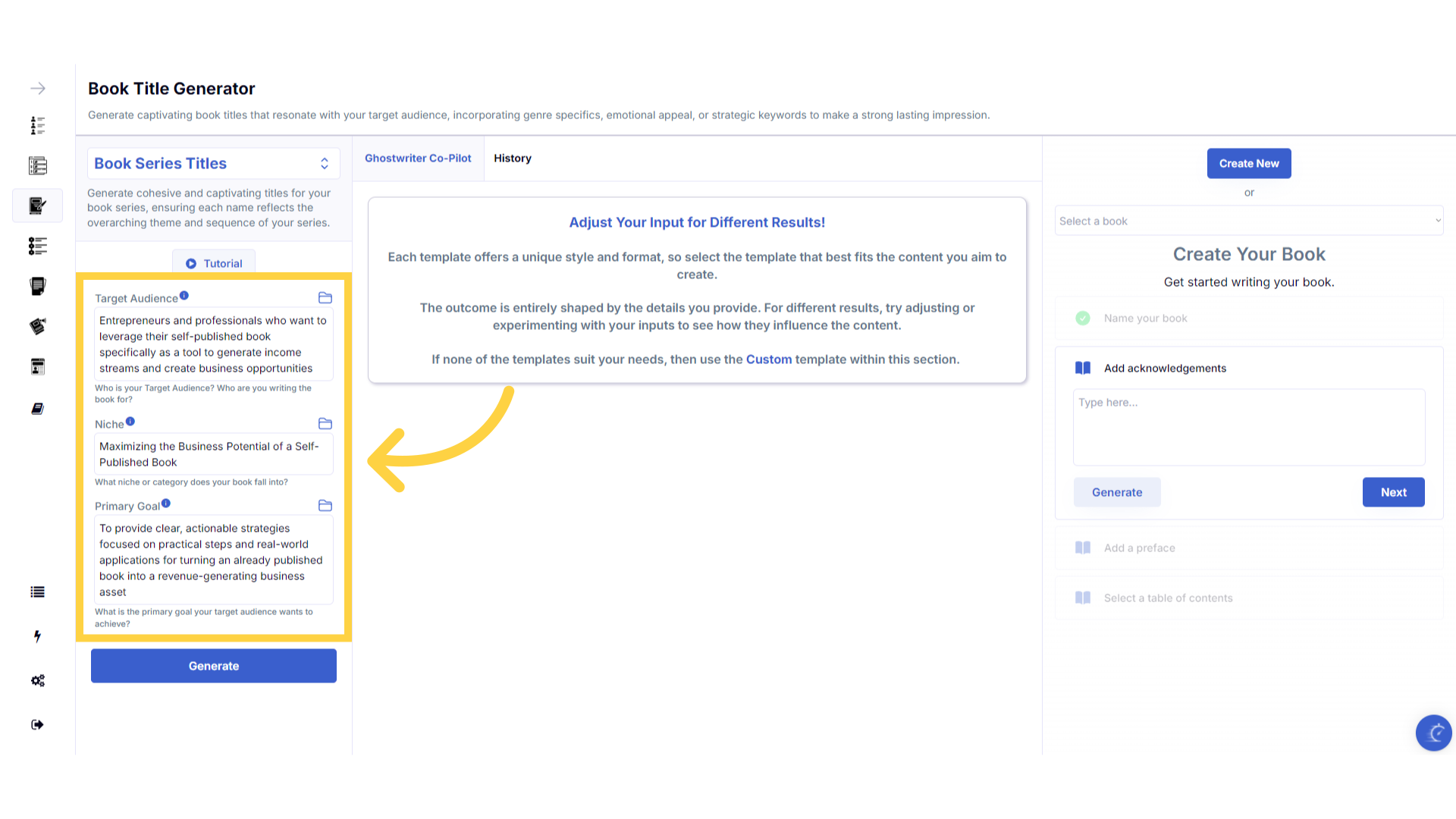The width and height of the screenshot is (1456, 819).
Task: Open the chat widget bubble
Action: [1433, 733]
